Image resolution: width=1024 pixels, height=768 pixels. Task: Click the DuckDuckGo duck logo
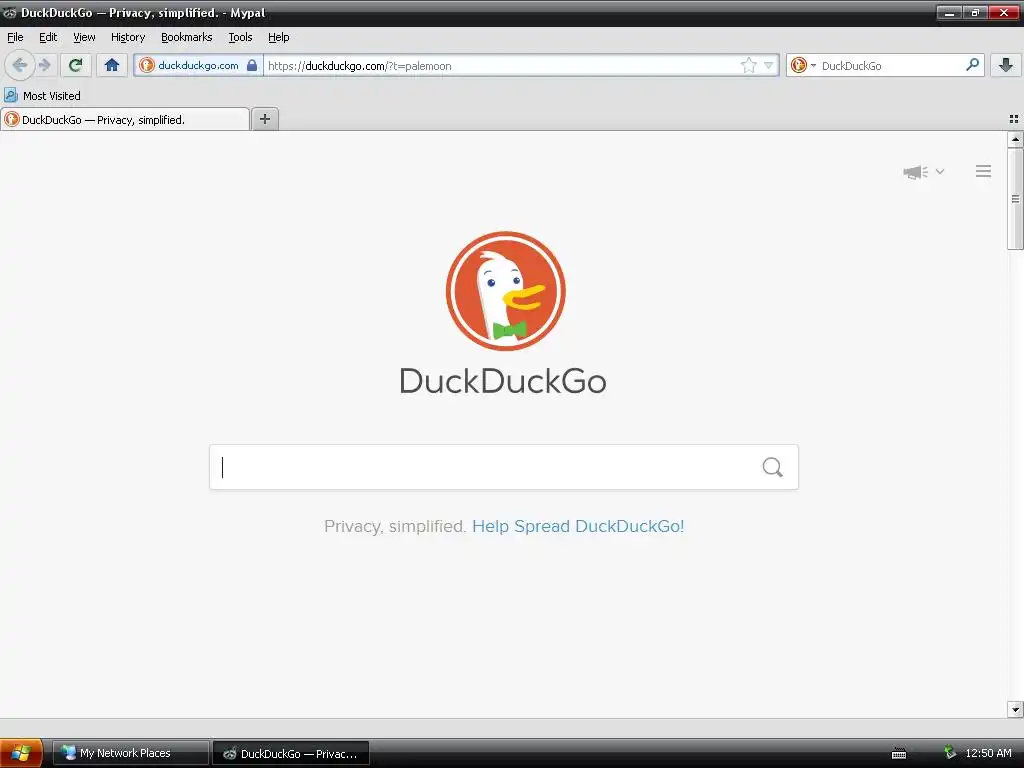505,291
